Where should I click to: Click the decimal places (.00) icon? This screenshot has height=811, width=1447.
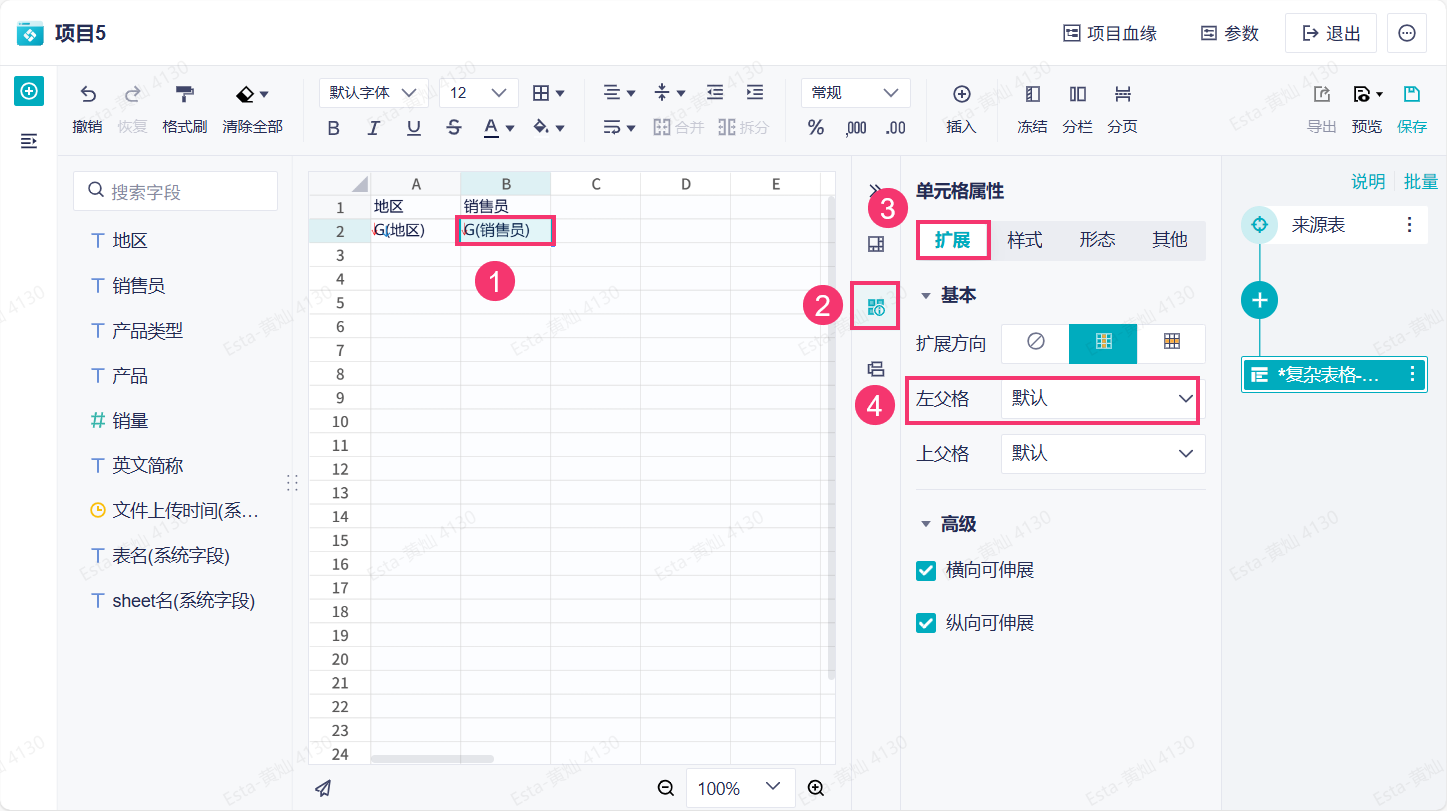(896, 128)
